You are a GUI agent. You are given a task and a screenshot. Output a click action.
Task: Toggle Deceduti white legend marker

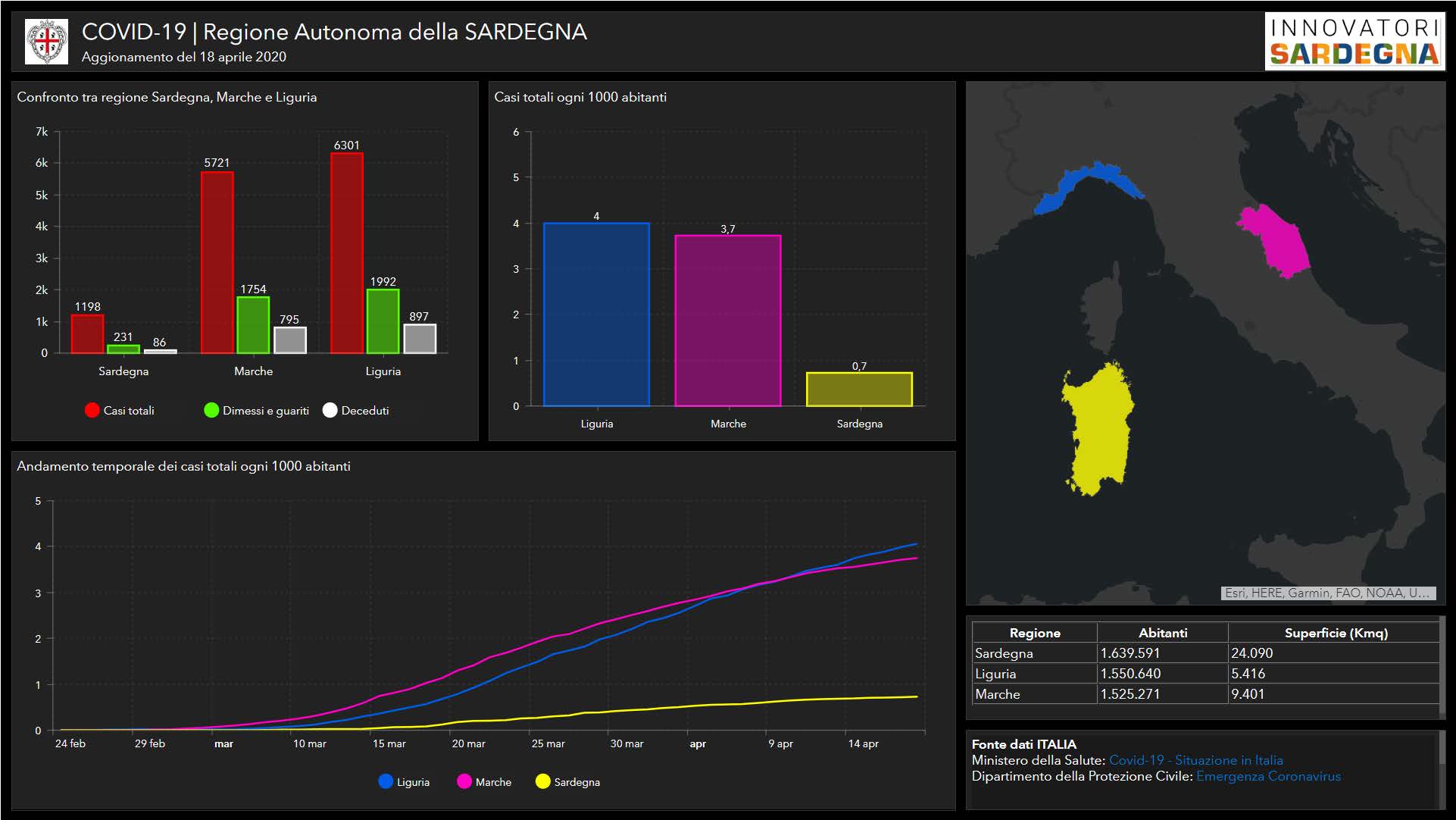[330, 410]
